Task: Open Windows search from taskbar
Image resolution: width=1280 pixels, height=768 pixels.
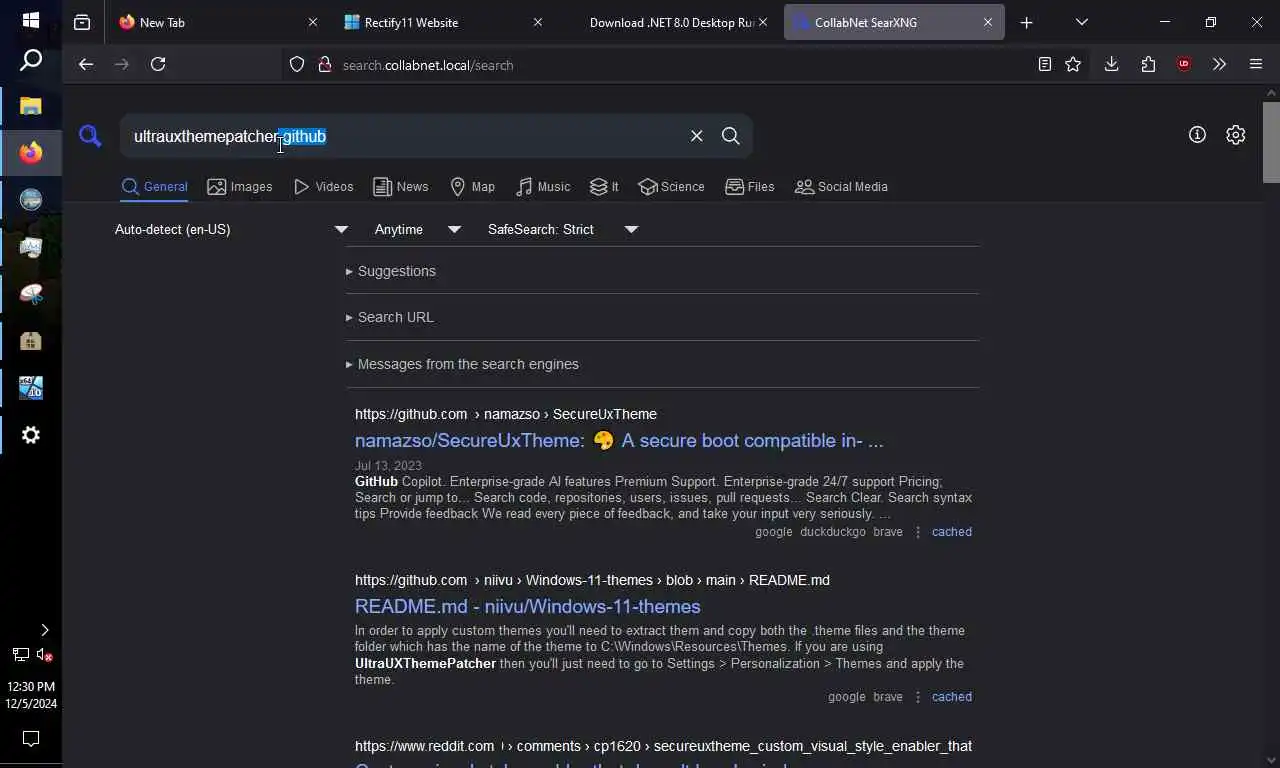Action: [x=30, y=61]
